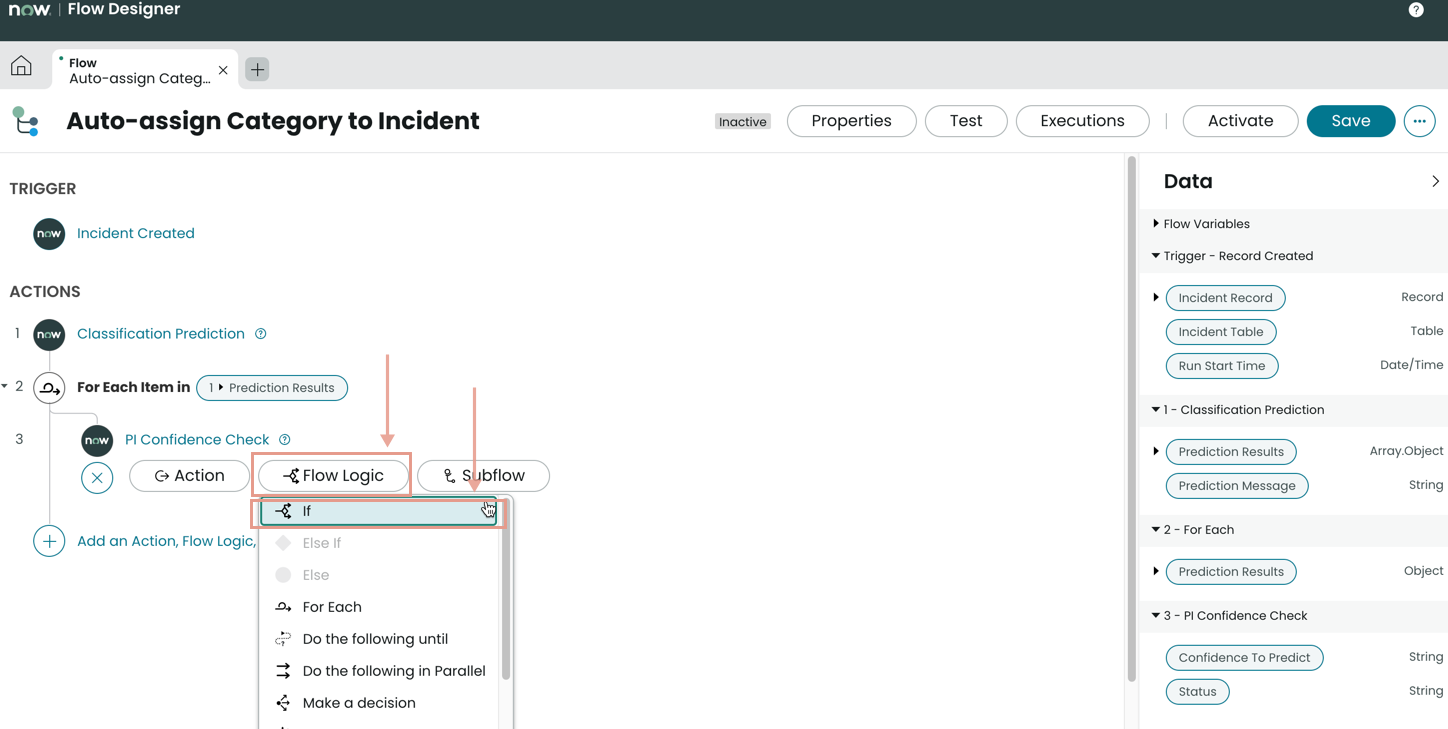Click the Classification Prediction step icon

[49, 334]
